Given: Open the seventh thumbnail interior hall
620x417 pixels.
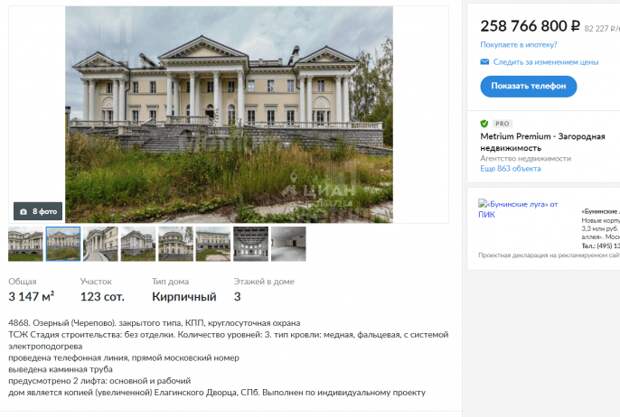Looking at the screenshot, I should pos(251,244).
